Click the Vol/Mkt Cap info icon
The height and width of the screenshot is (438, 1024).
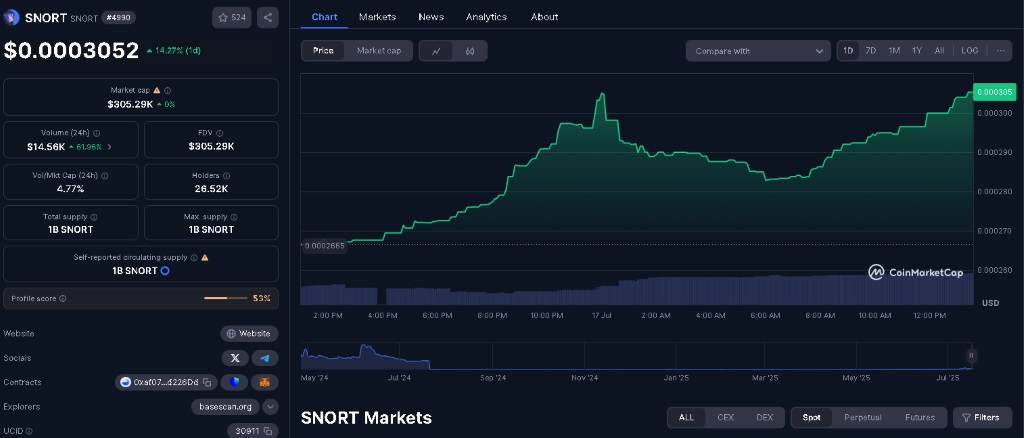coord(104,176)
